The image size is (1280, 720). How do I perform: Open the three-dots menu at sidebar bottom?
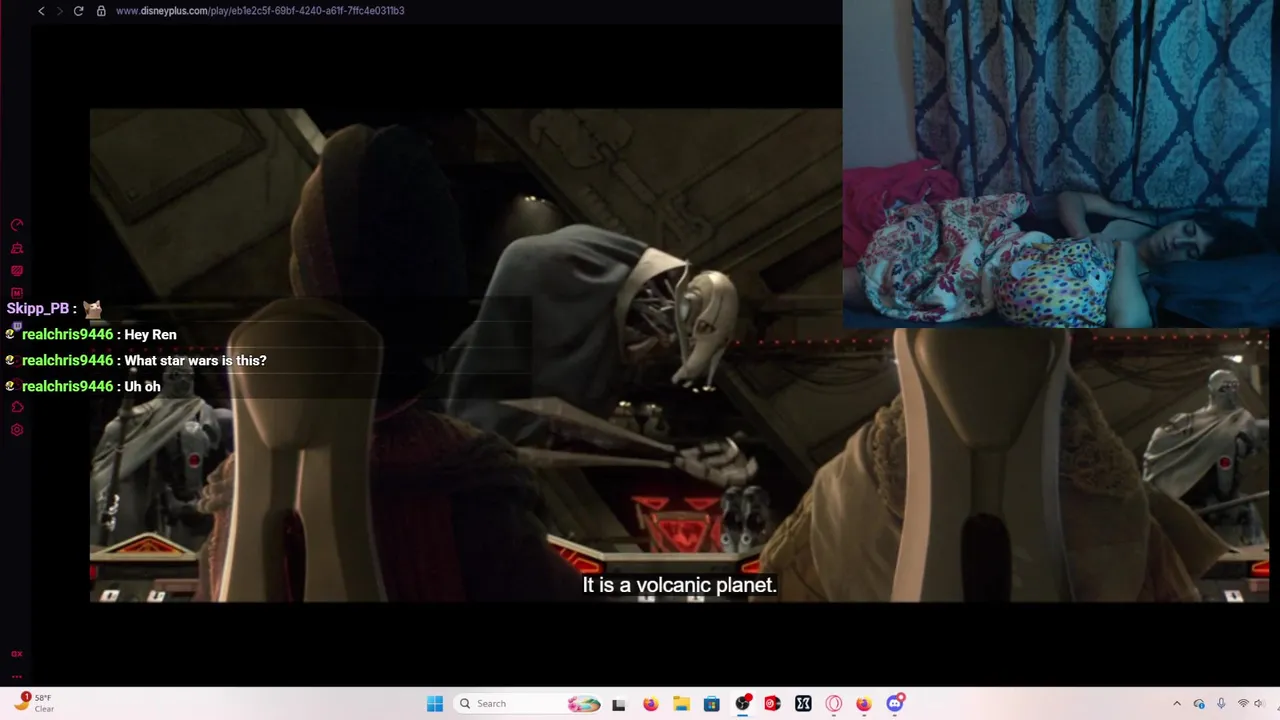(x=16, y=676)
